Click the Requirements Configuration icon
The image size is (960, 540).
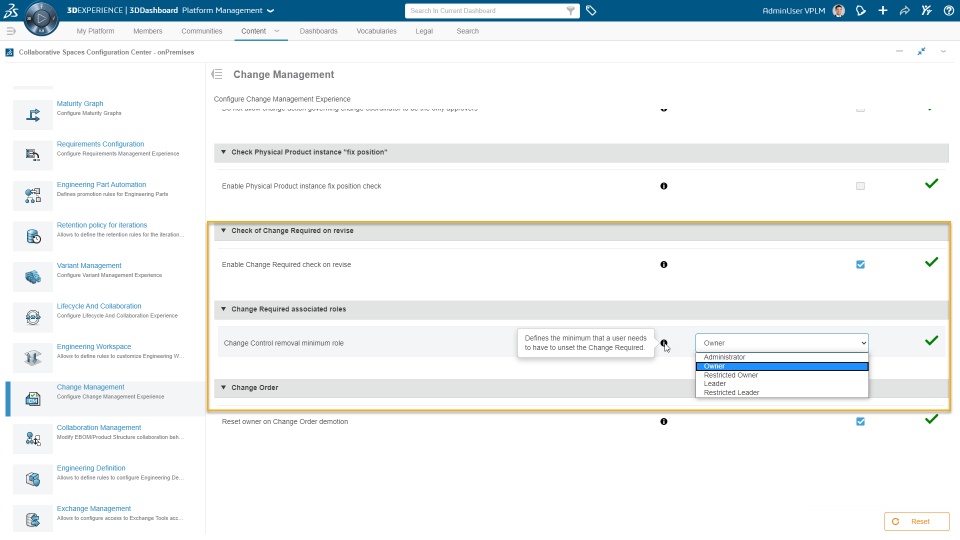(33, 155)
